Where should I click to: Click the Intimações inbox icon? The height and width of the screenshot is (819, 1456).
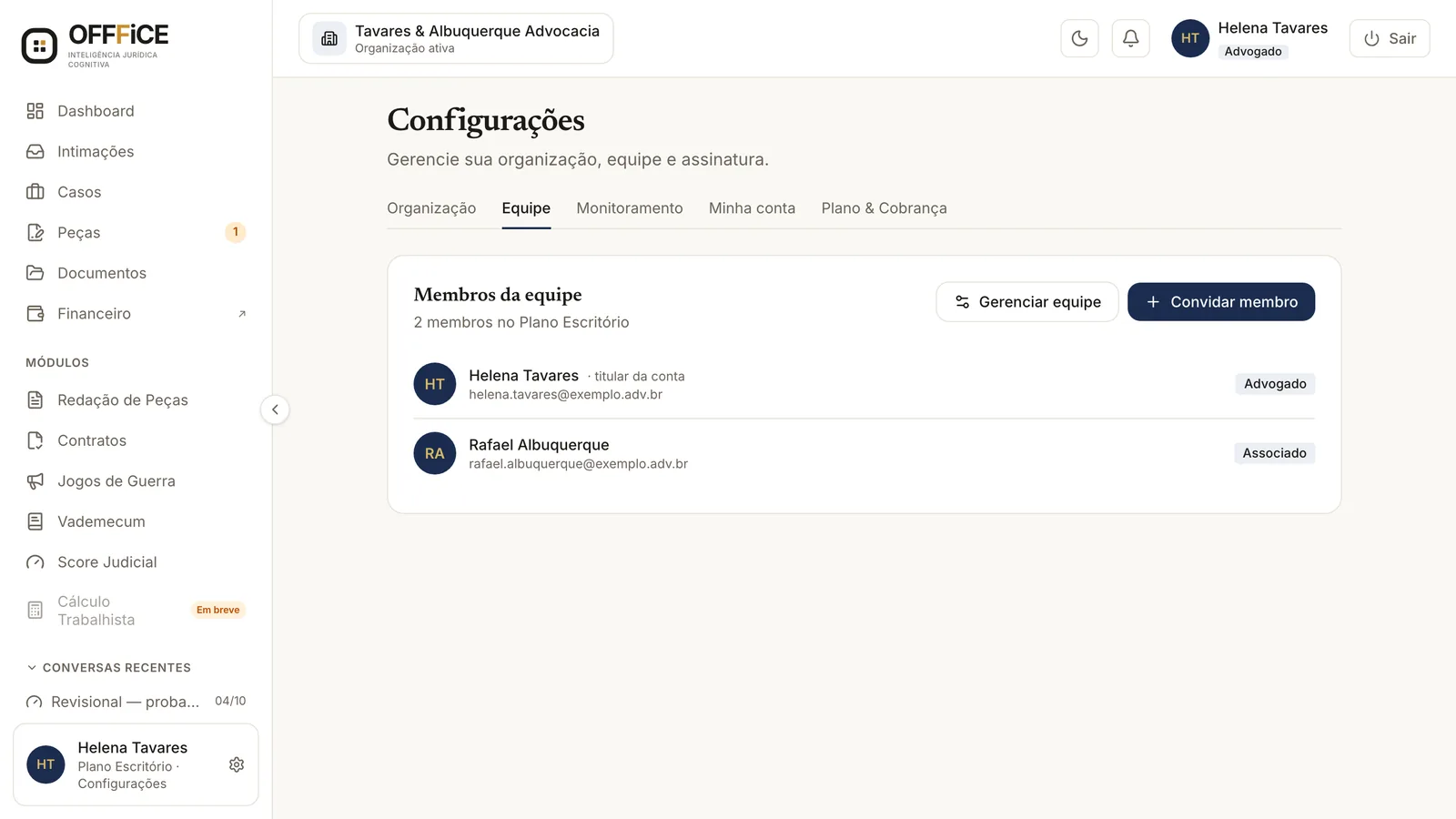click(35, 152)
